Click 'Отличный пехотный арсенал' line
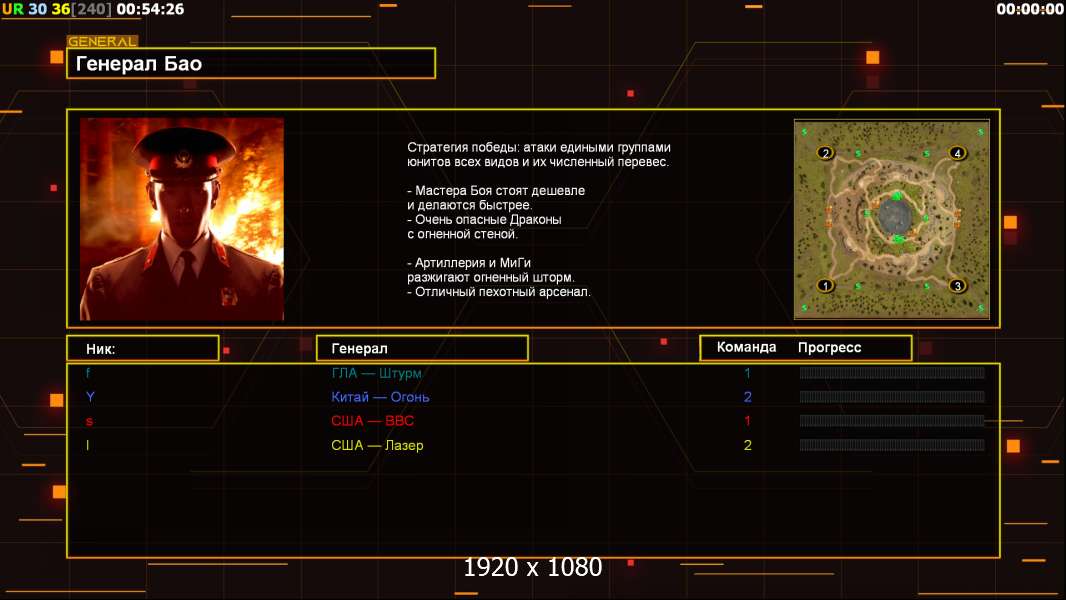This screenshot has width=1066, height=600. coord(499,292)
